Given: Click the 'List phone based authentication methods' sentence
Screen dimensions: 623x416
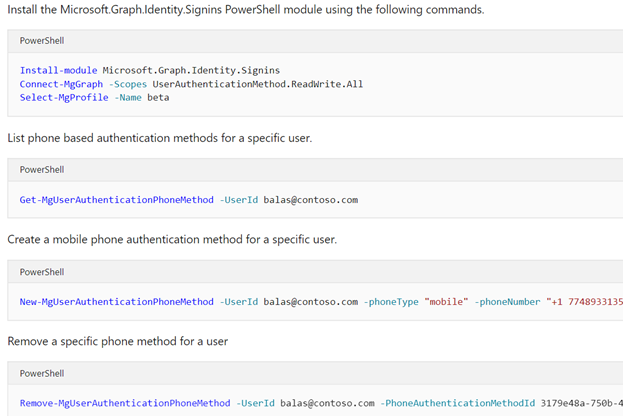Looking at the screenshot, I should click(160, 138).
